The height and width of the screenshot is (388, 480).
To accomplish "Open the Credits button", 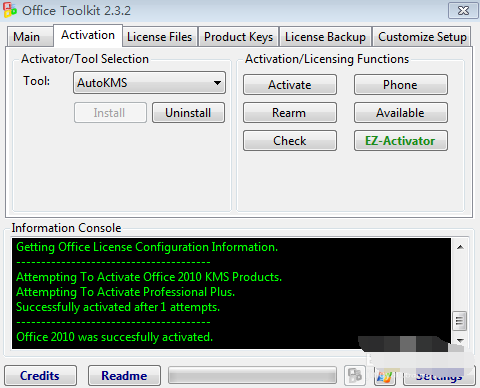I will click(40, 376).
